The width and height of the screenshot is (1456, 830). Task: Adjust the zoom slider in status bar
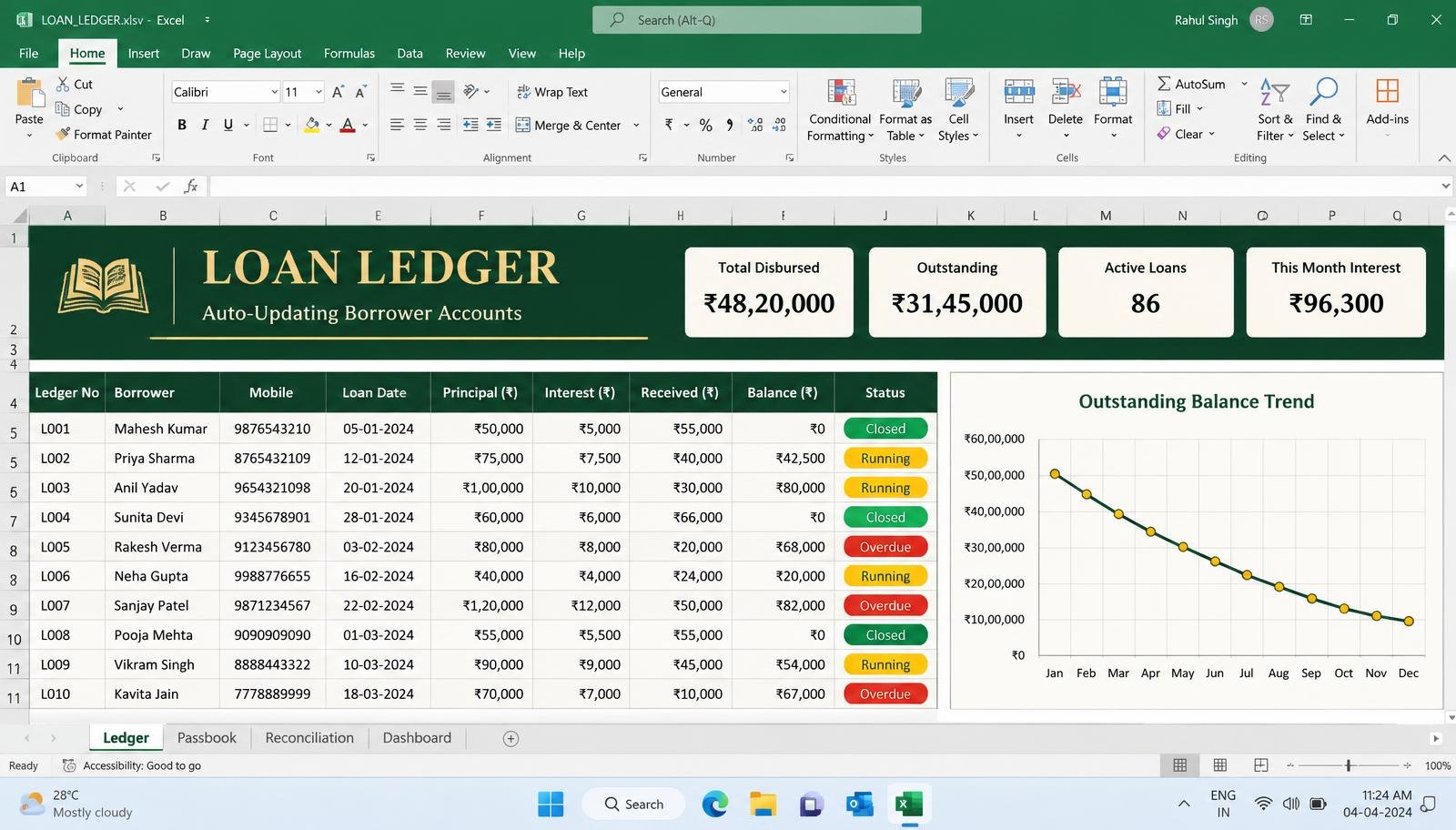tap(1349, 765)
